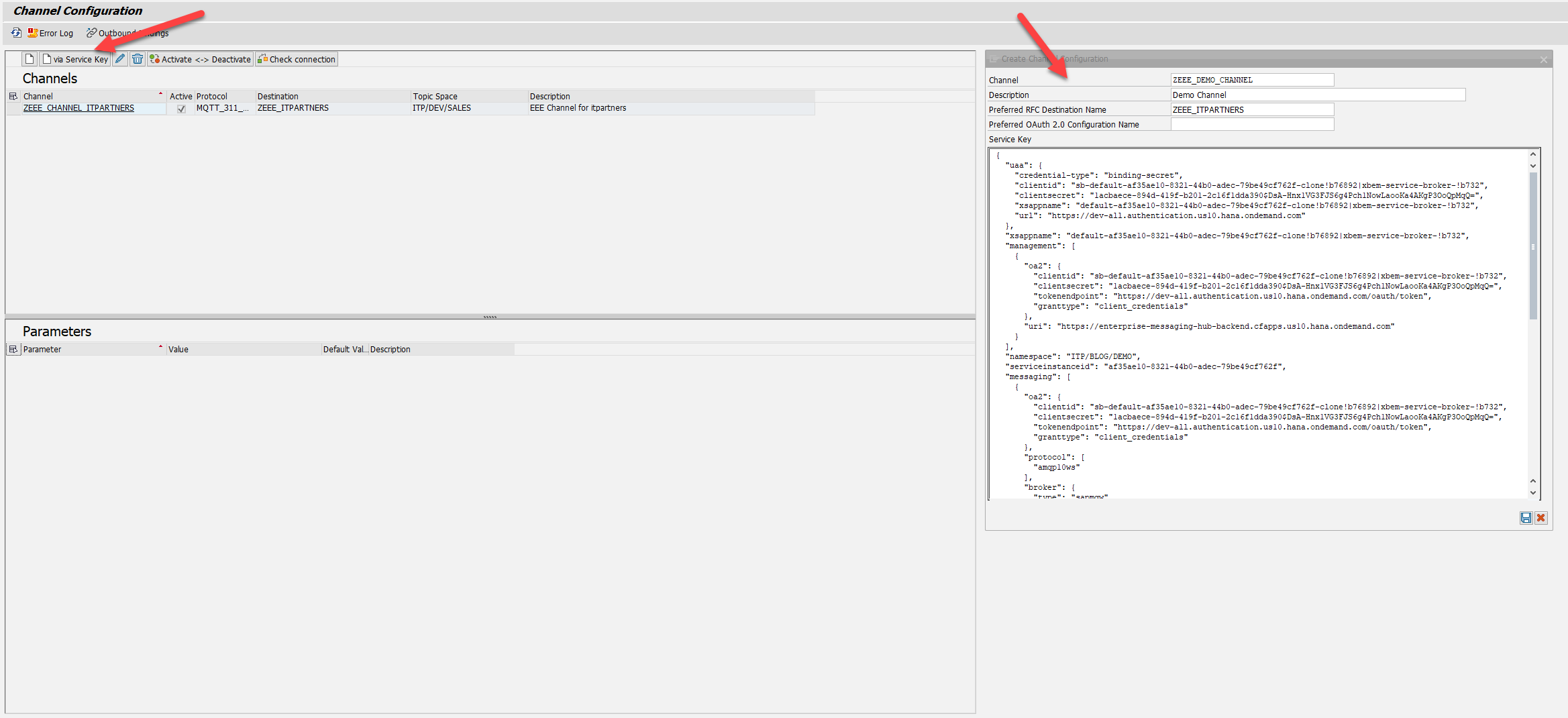Create channel via Service Key
Screen dimensions: 1568x718
tap(74, 59)
